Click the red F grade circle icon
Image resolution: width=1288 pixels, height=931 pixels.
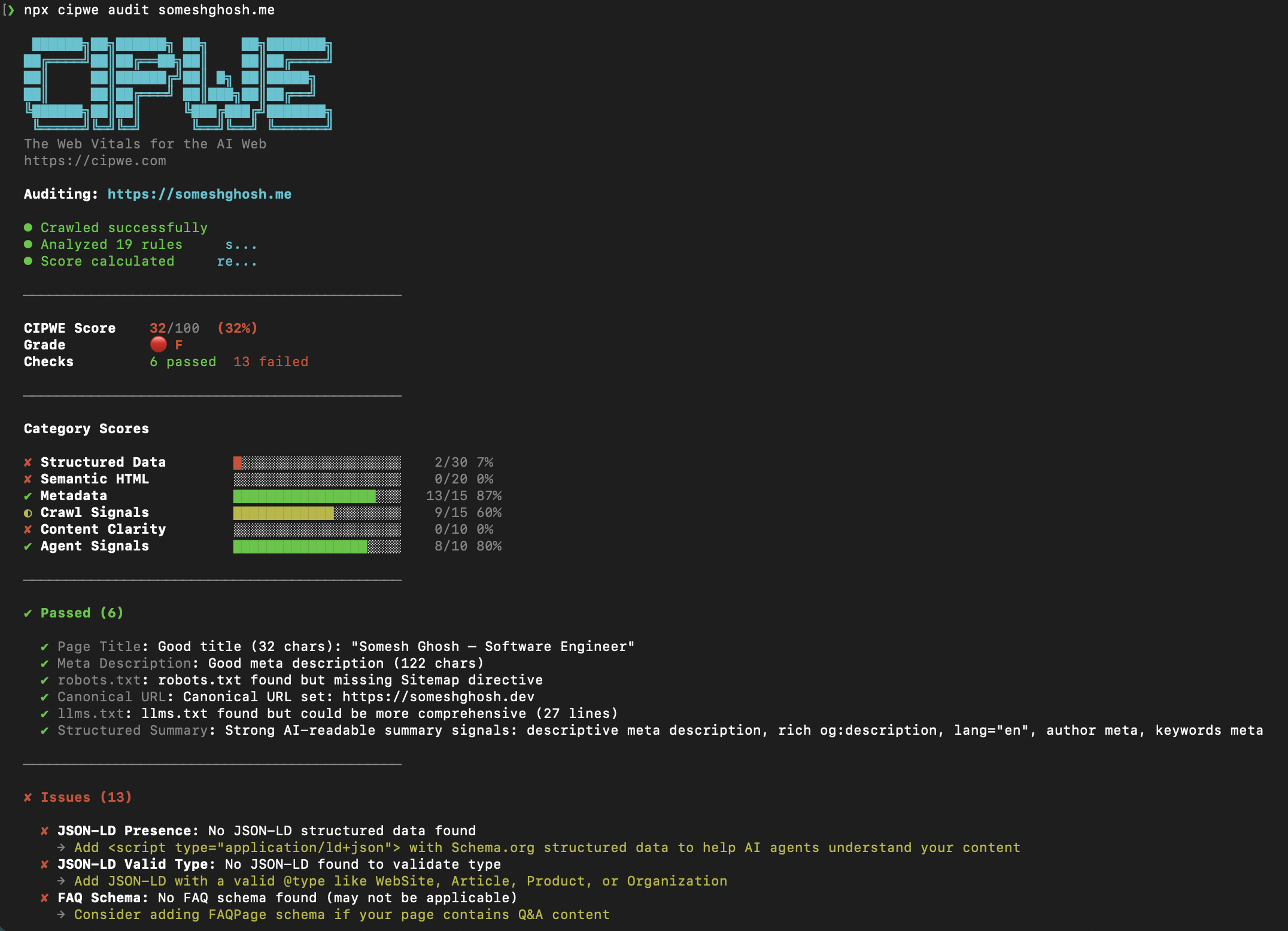(x=159, y=344)
